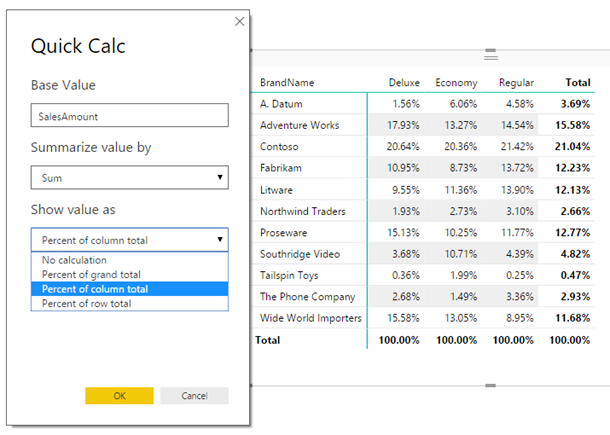Screen dimensions: 610x435
Task: Click the Deluxe column header
Action: point(404,82)
